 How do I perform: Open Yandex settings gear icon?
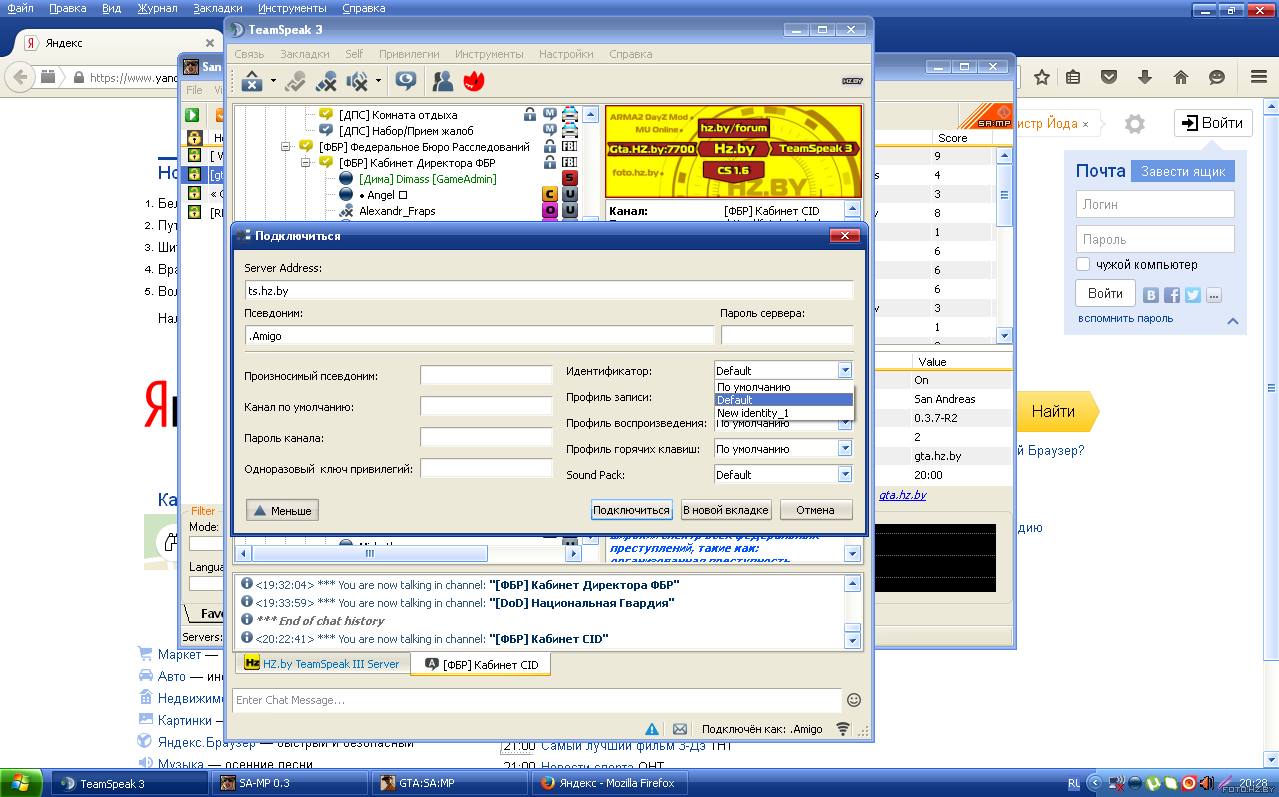click(1134, 124)
